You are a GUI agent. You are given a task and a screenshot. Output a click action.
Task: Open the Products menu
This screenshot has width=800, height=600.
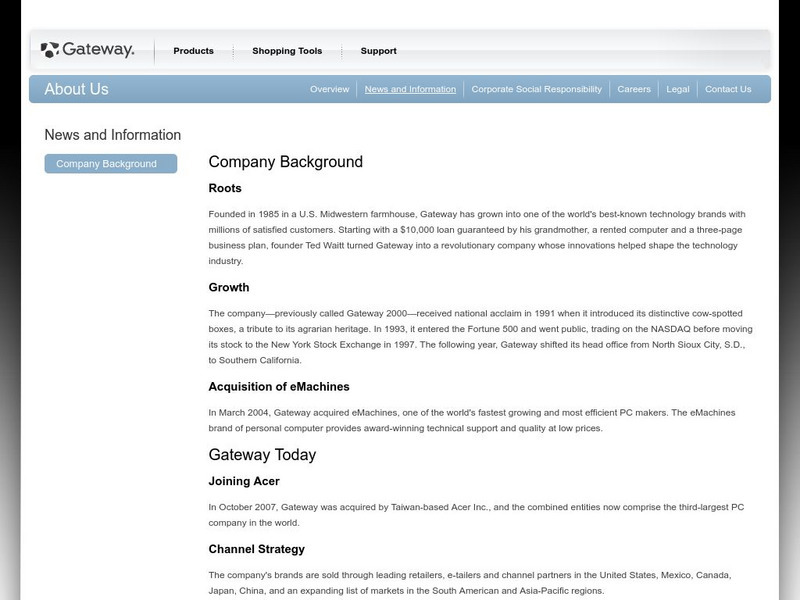[x=193, y=51]
